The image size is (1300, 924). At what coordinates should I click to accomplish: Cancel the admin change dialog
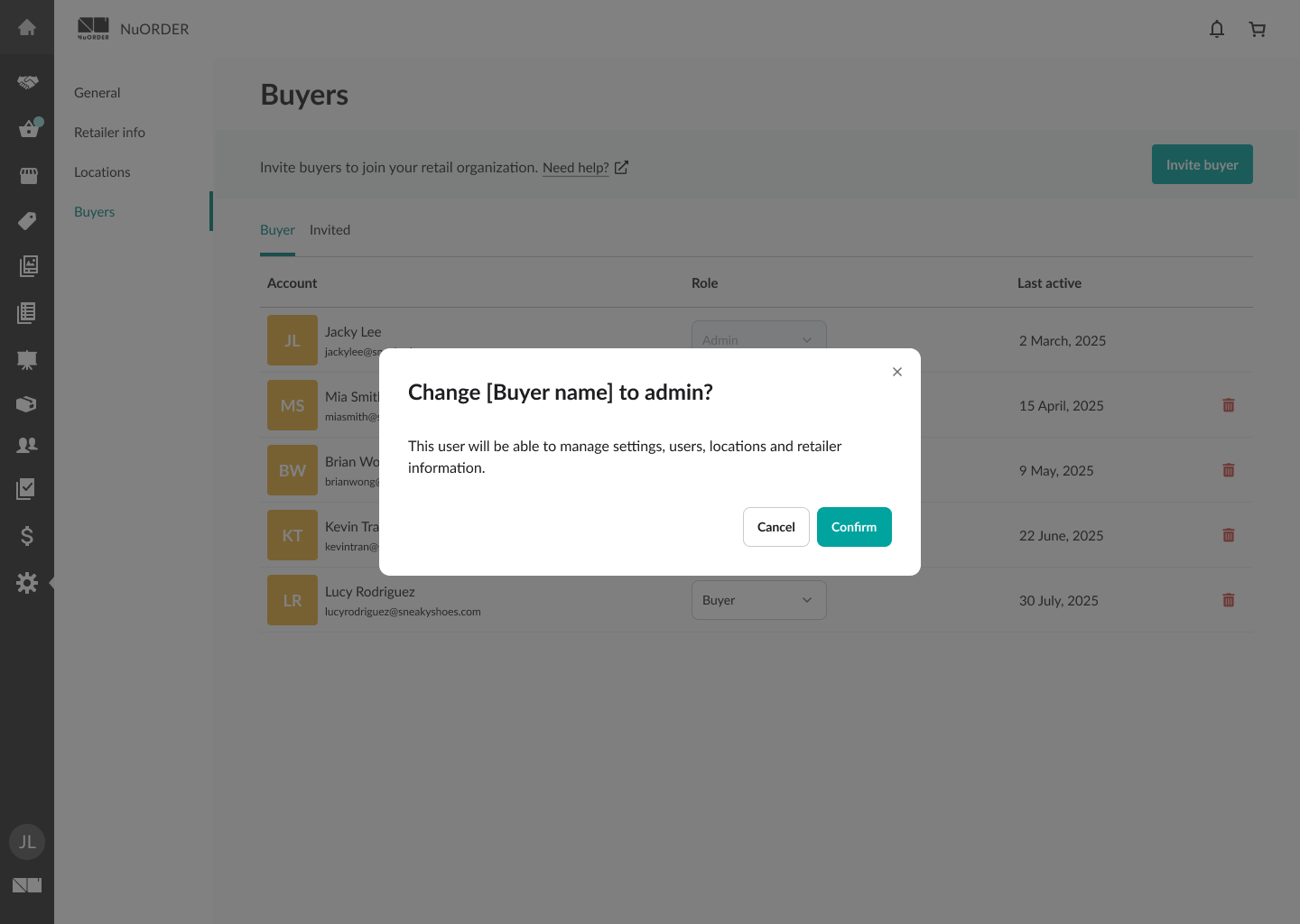pos(775,527)
